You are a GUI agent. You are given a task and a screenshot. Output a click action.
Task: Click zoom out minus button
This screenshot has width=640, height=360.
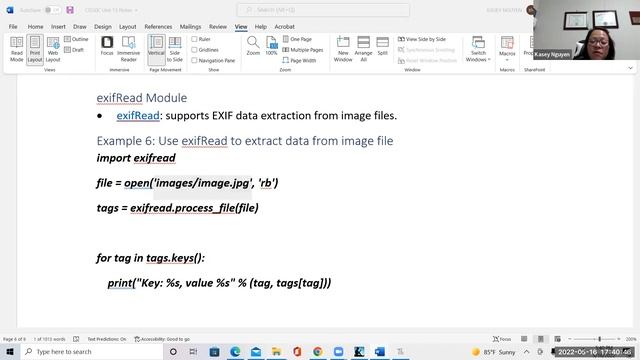coord(570,339)
